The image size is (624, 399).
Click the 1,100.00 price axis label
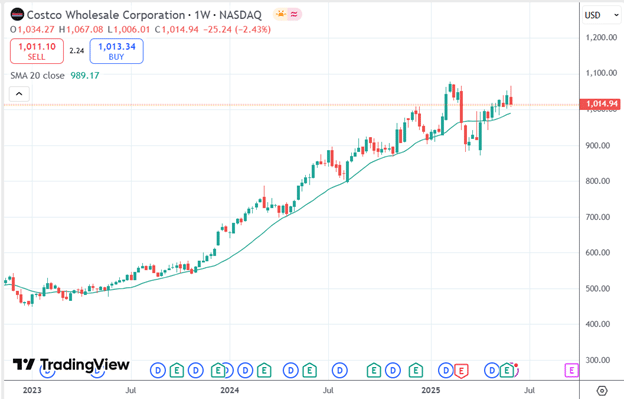point(601,73)
